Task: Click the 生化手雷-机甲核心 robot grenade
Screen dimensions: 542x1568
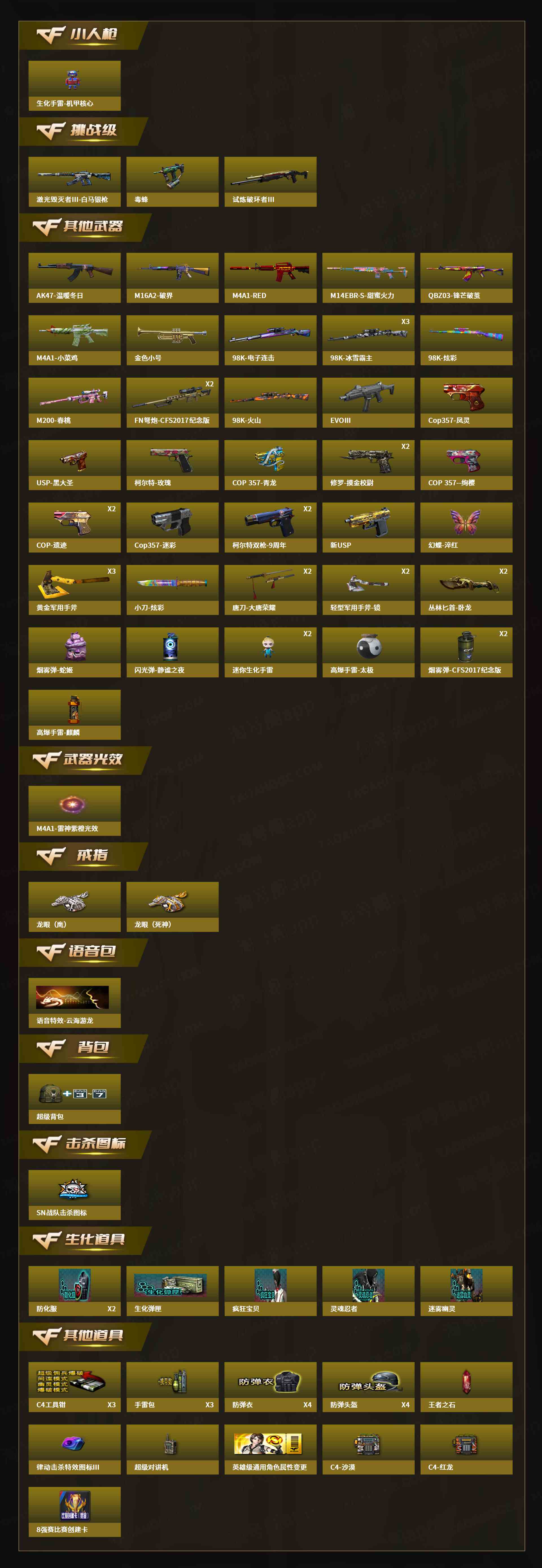Action: pos(74,85)
